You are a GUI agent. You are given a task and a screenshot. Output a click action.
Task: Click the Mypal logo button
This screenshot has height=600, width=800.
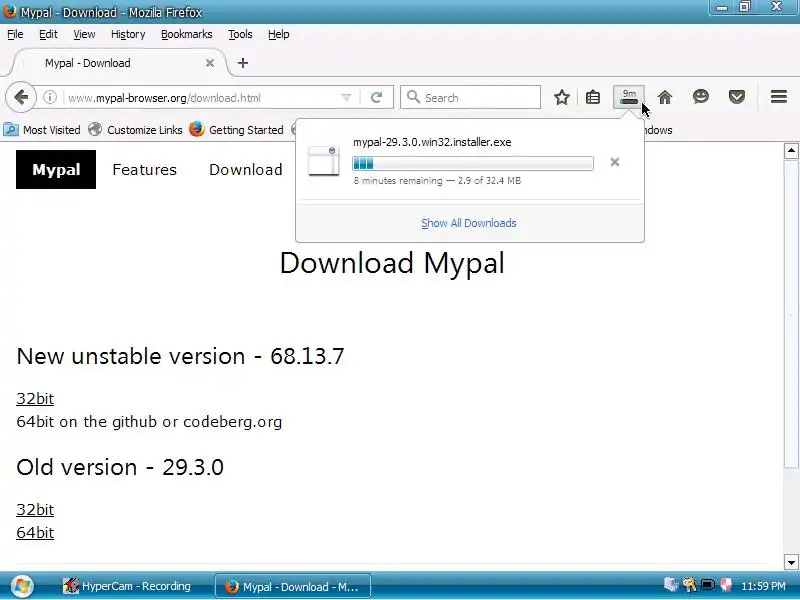pos(56,169)
